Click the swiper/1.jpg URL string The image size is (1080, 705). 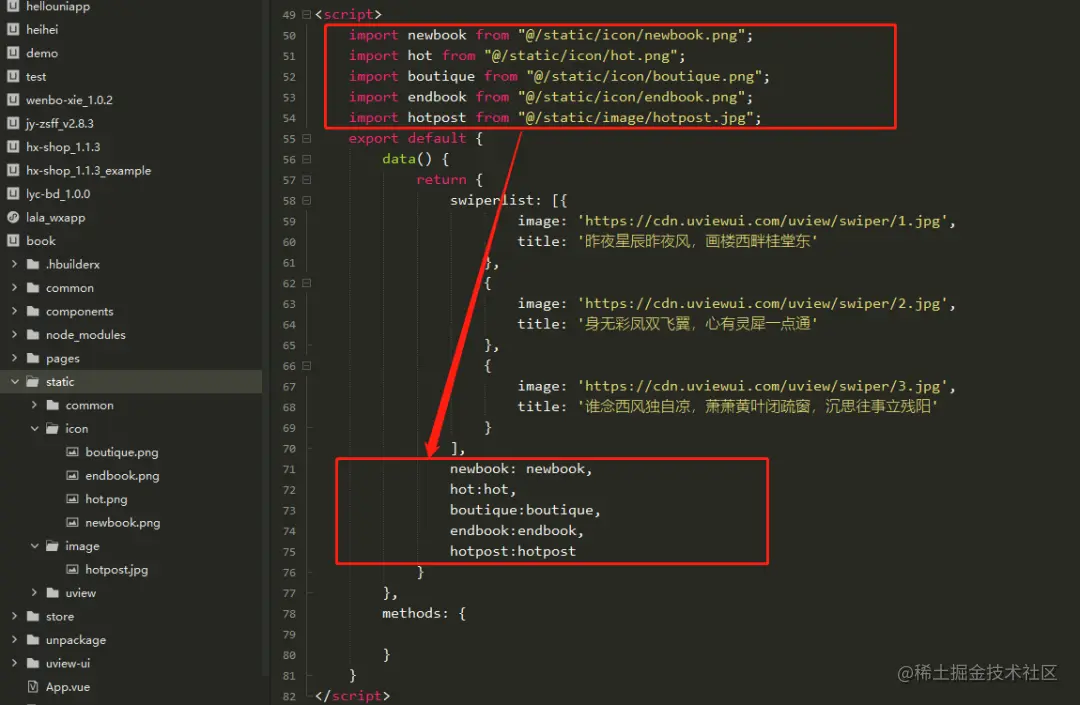[x=762, y=221]
